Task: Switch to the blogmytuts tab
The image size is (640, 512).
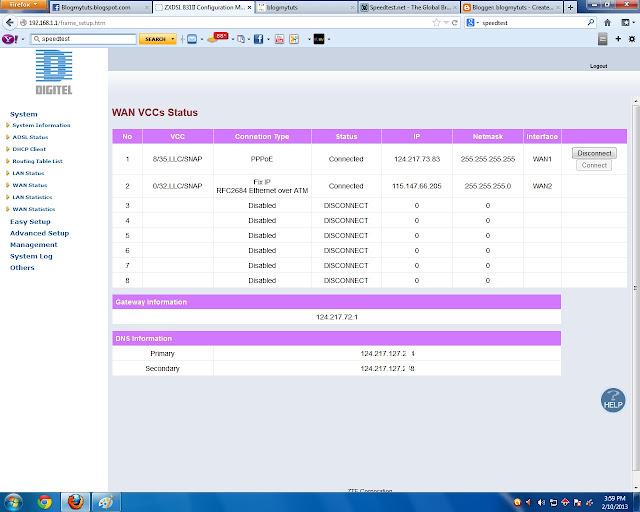Action: (x=306, y=7)
